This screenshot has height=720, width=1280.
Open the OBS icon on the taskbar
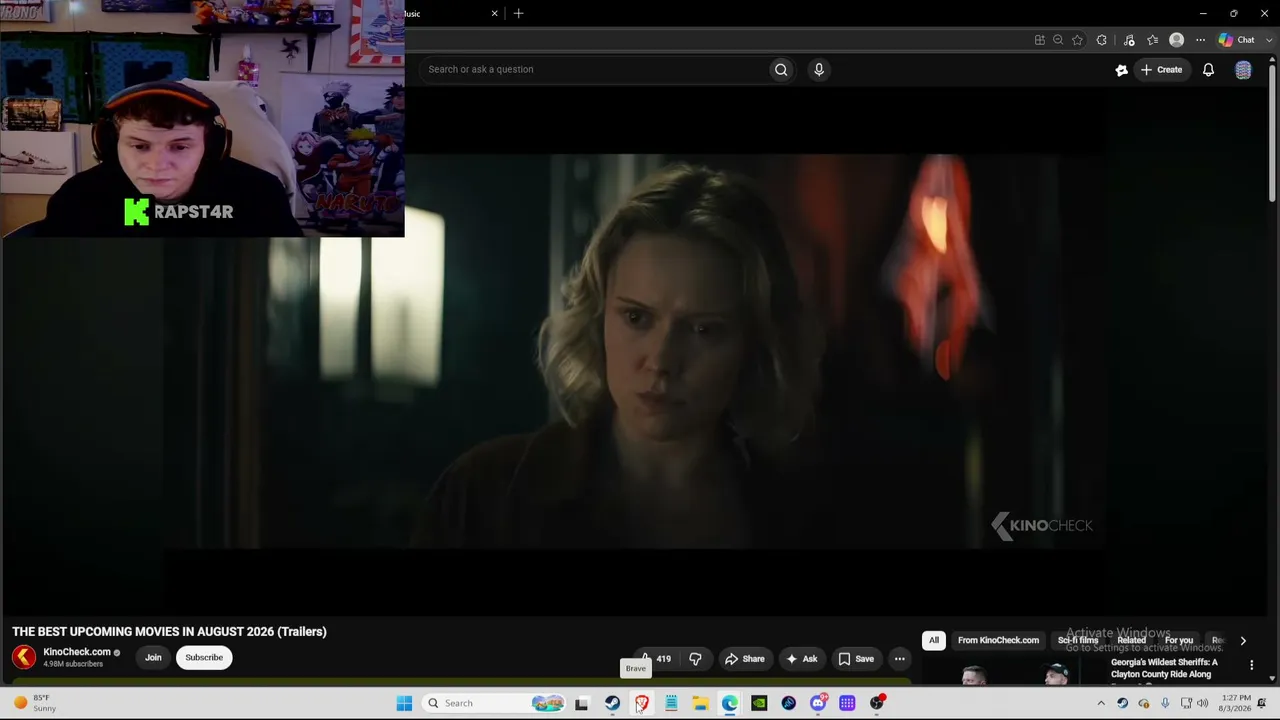[x=877, y=703]
